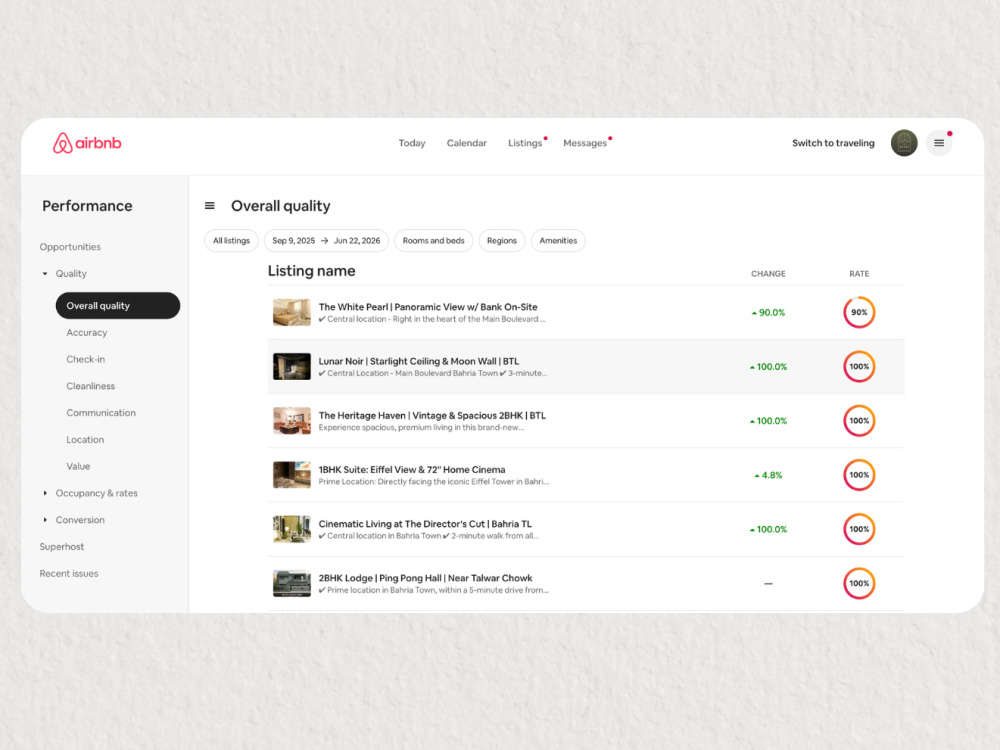Select Opportunities in the sidebar
Image resolution: width=1000 pixels, height=750 pixels.
pos(70,247)
